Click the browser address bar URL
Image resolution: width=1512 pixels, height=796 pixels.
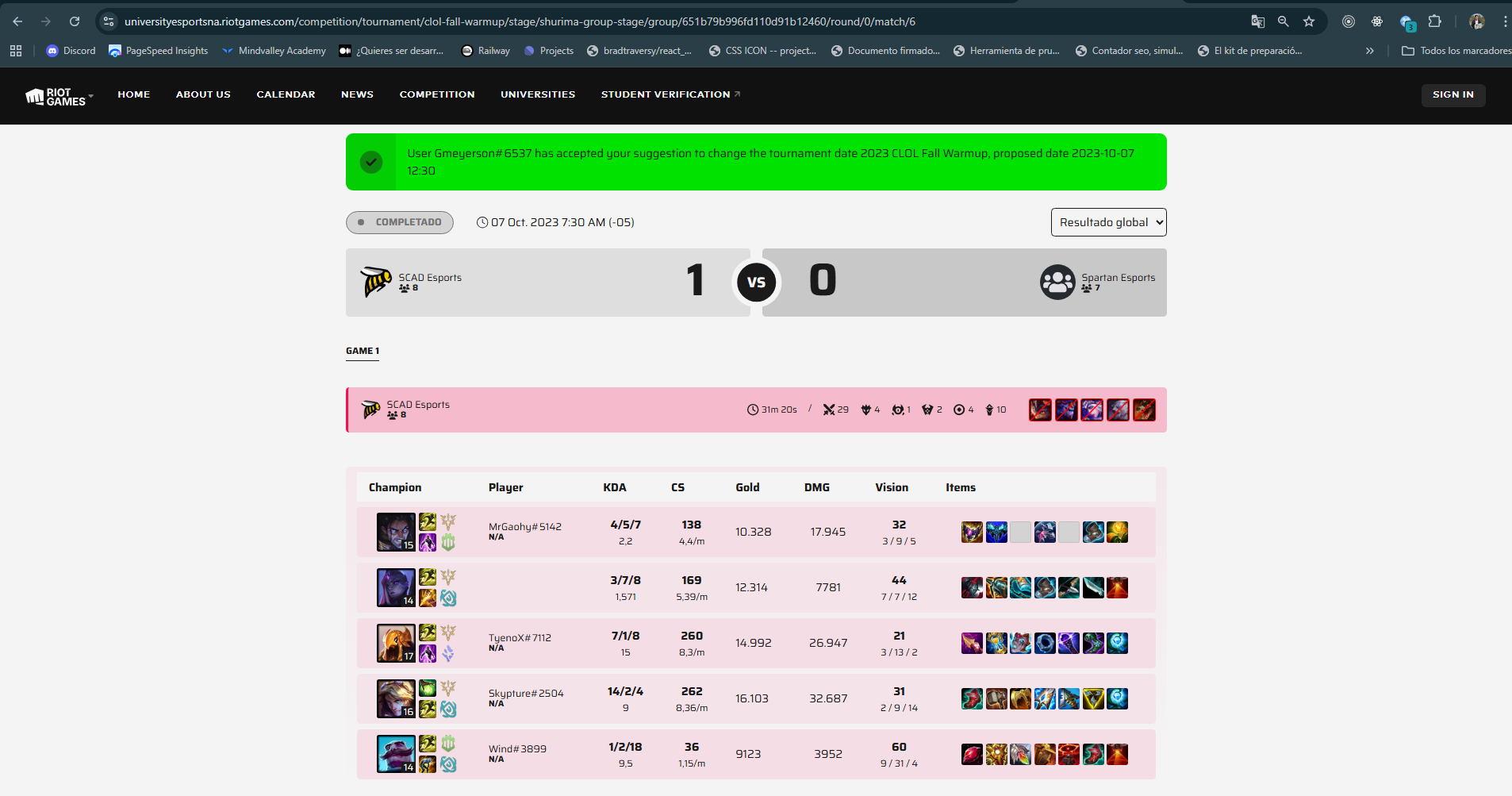[520, 21]
